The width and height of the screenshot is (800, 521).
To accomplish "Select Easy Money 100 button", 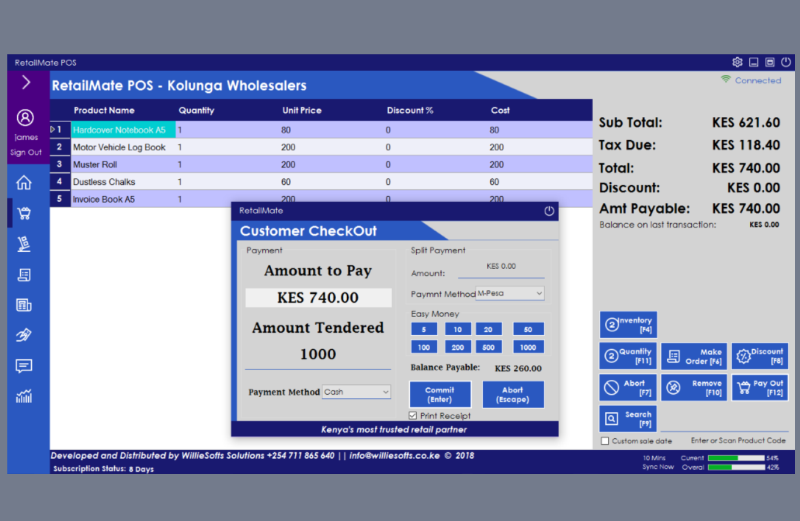I will click(424, 347).
